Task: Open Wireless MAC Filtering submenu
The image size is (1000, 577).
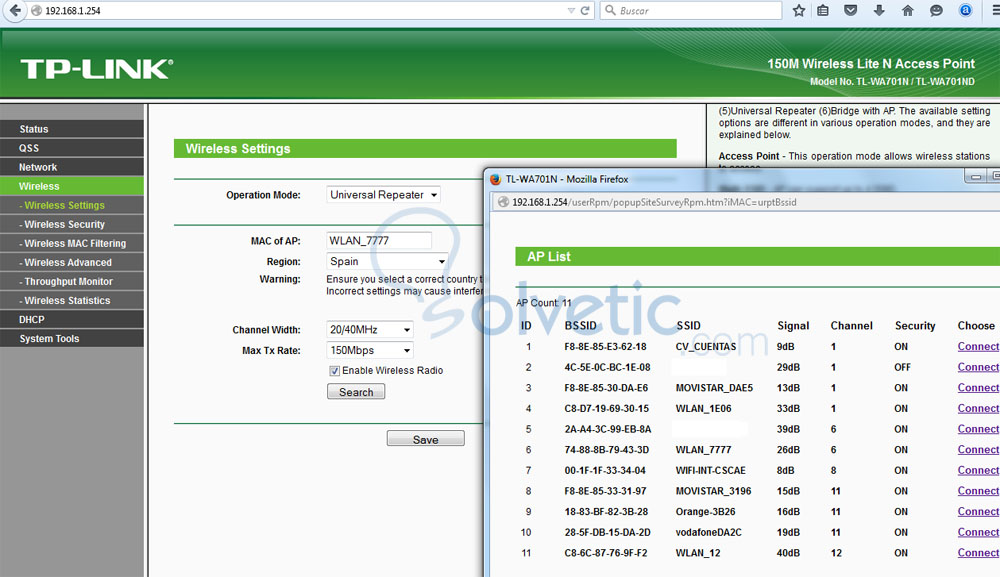Action: coord(72,244)
